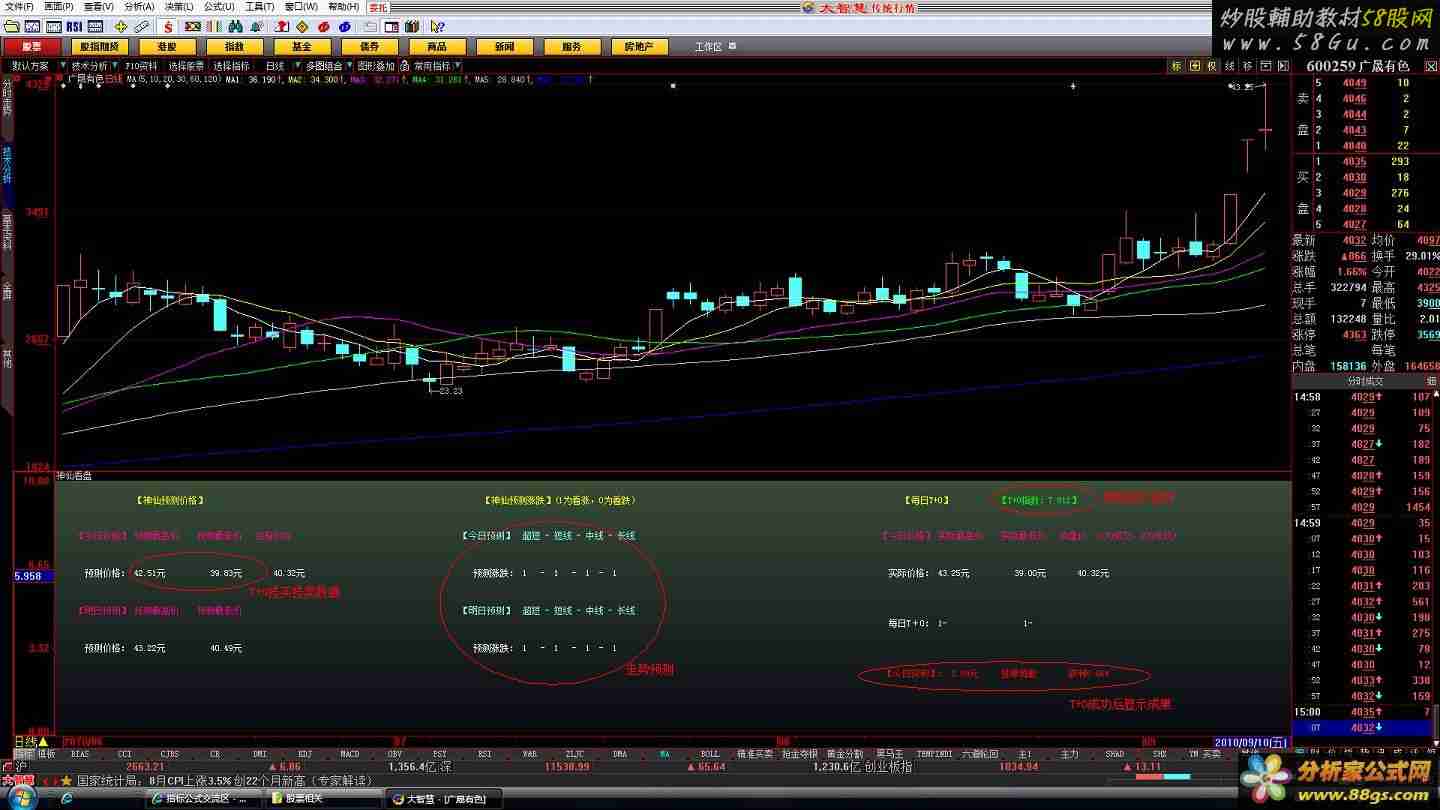Image resolution: width=1440 pixels, height=810 pixels.
Task: Click the blue swirl toolbar icon
Action: coord(345,27)
